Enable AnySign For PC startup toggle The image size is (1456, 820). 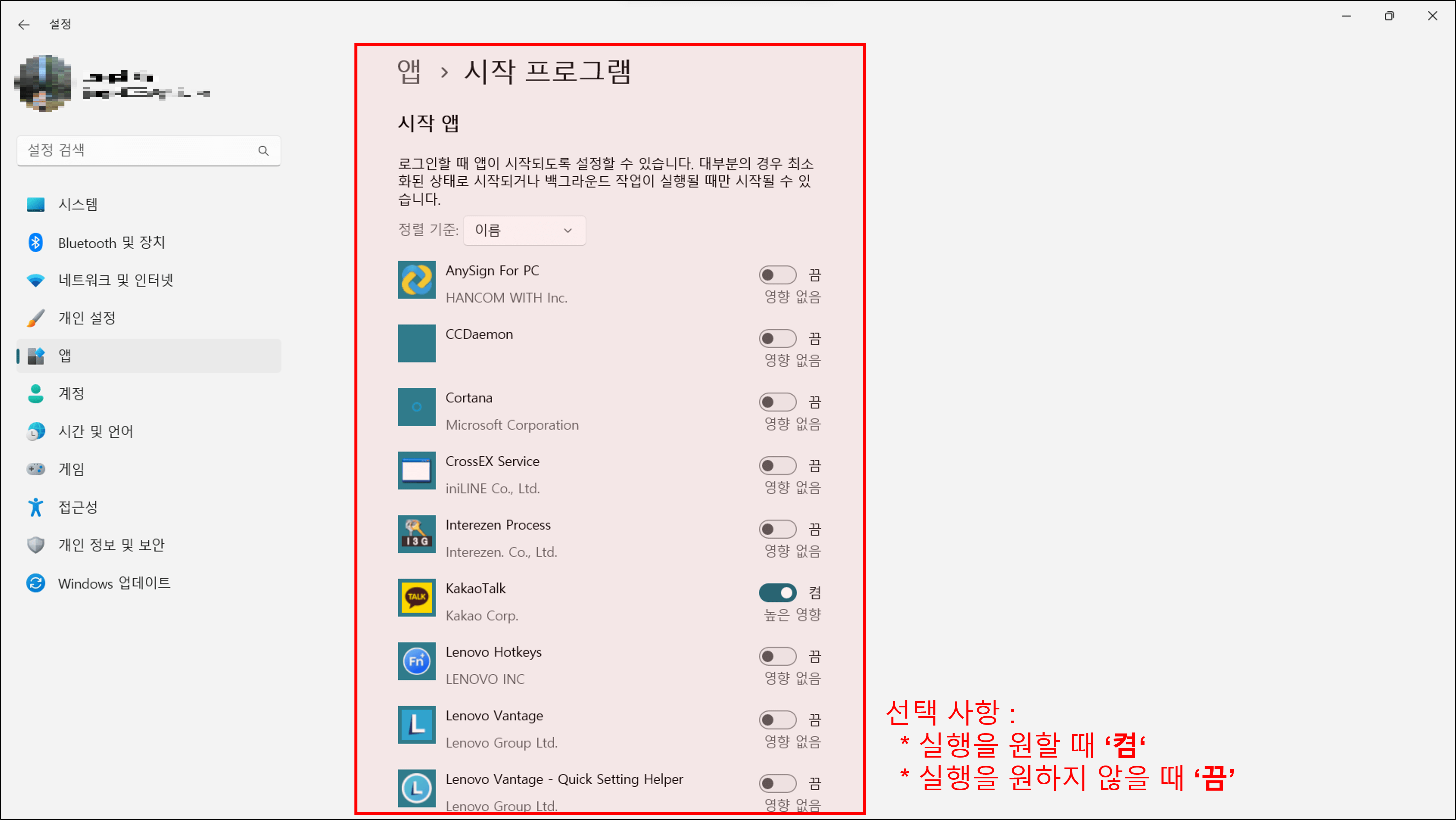[x=777, y=275]
